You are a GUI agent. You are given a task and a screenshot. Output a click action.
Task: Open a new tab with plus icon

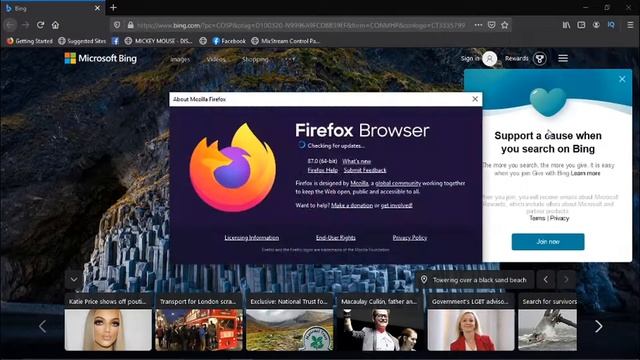coord(113,7)
